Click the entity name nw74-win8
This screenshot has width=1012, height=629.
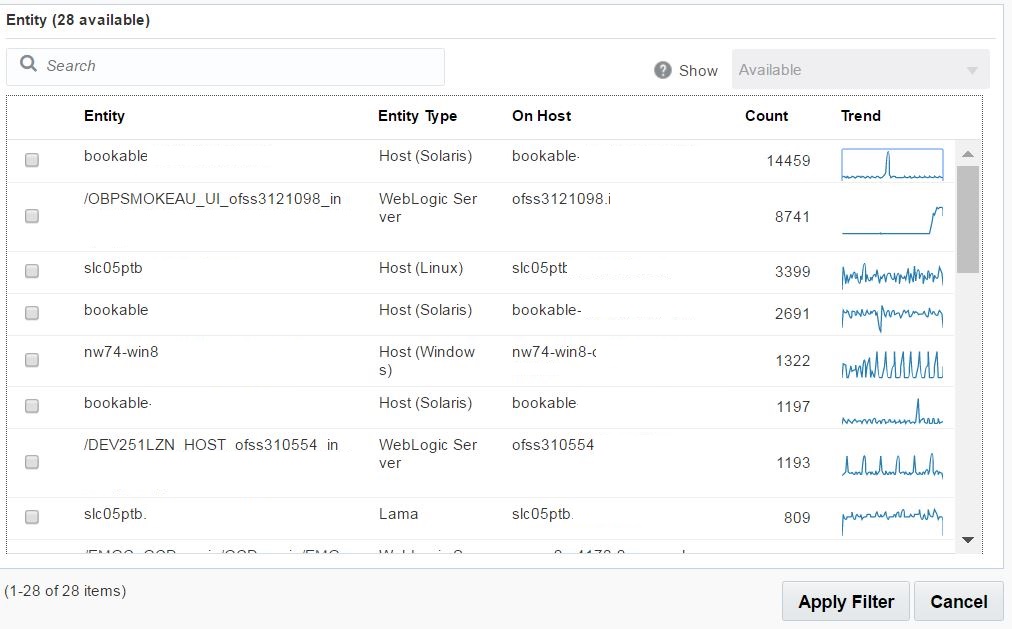tap(121, 352)
